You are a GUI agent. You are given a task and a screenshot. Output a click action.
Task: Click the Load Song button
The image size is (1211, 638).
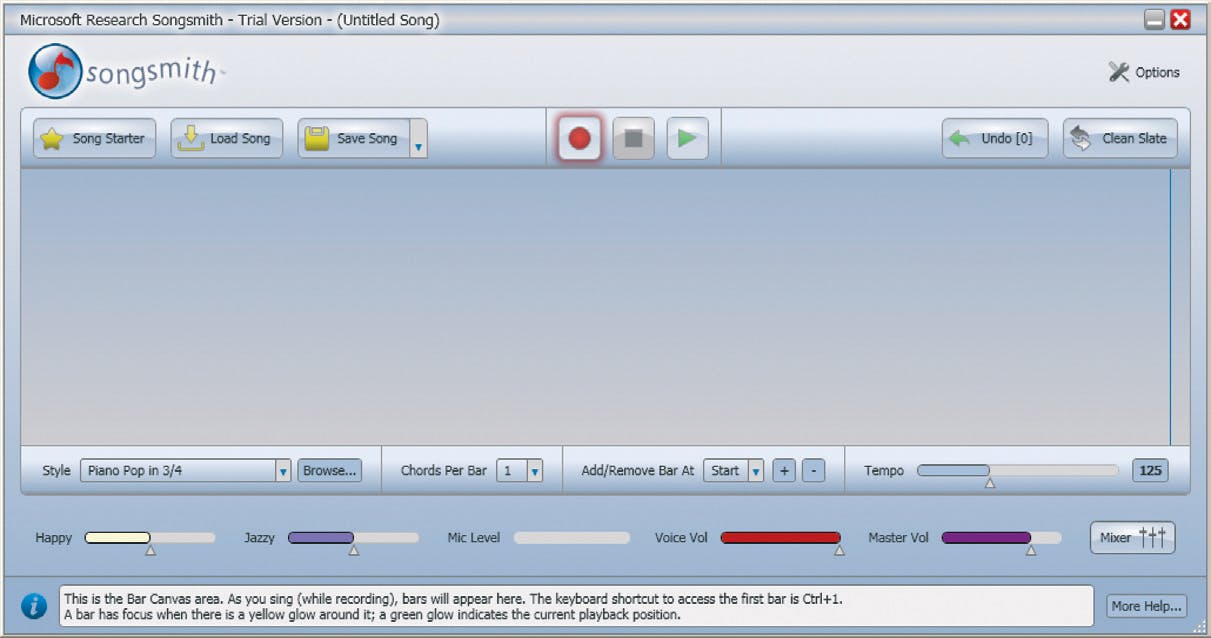click(x=227, y=138)
